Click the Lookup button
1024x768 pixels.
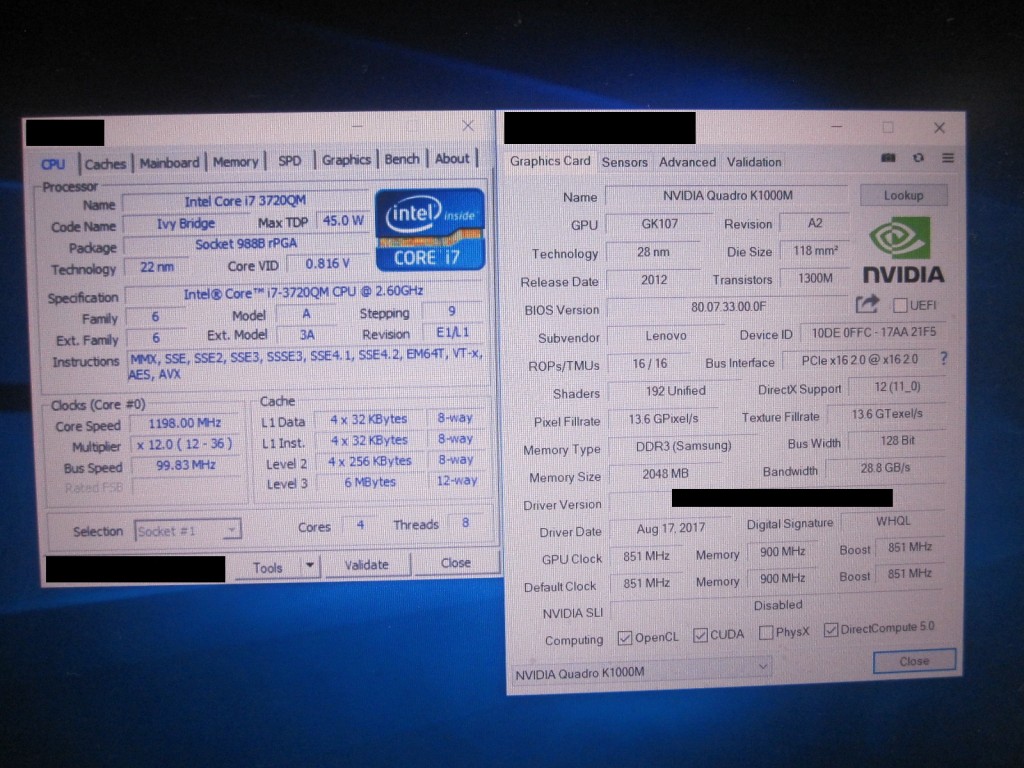tap(903, 195)
